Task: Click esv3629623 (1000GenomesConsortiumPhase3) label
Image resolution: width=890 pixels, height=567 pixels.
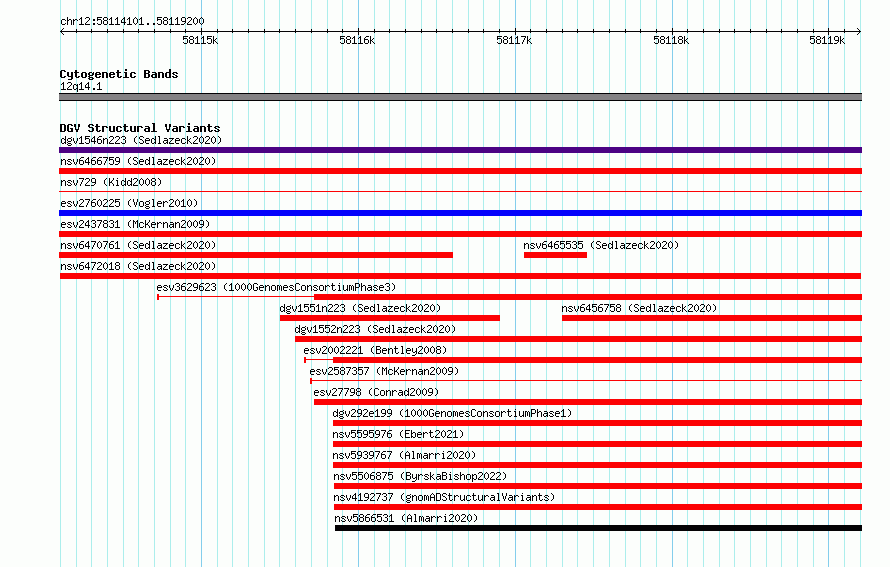Action: point(276,287)
